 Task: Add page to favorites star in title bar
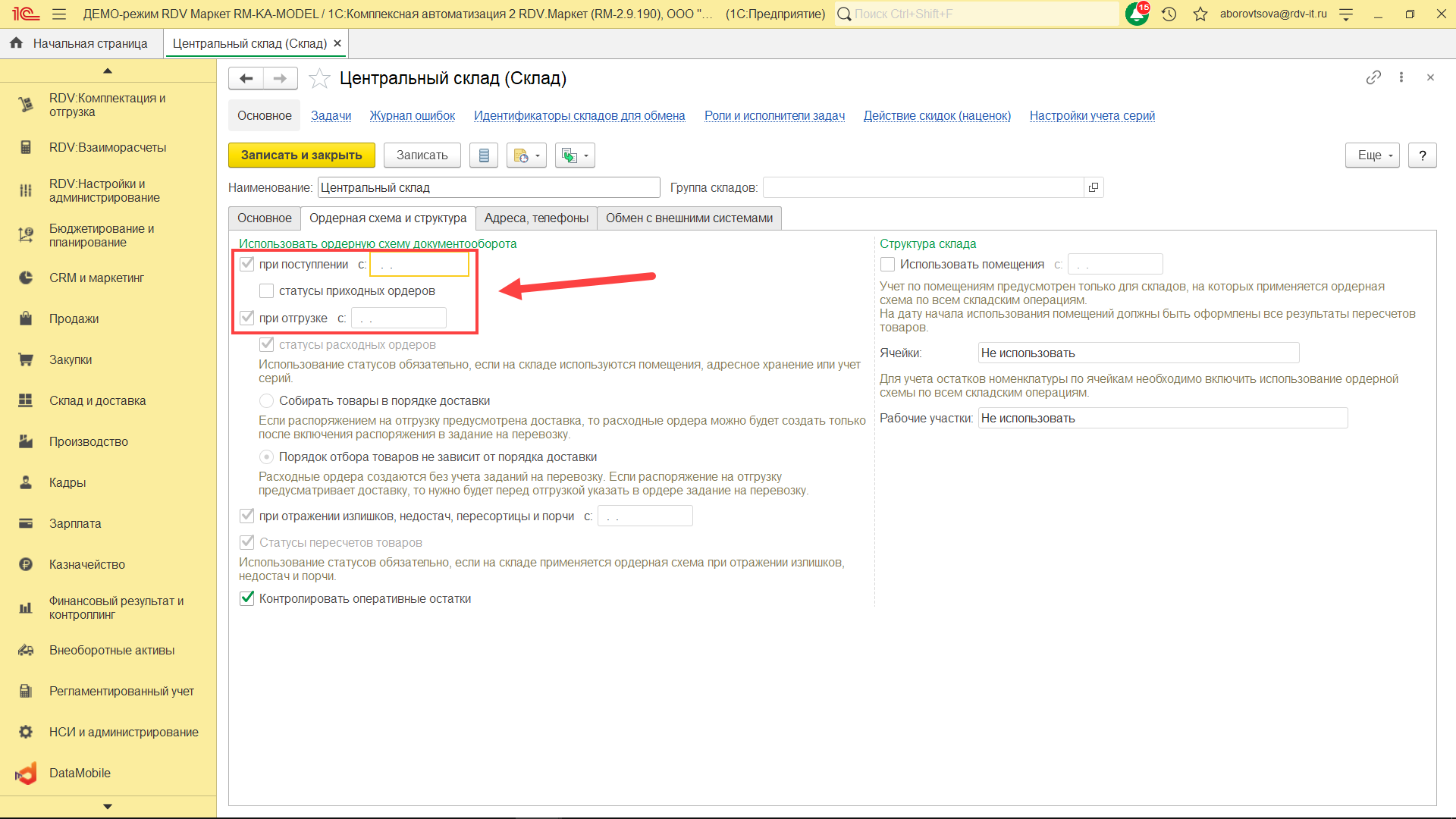(1200, 14)
